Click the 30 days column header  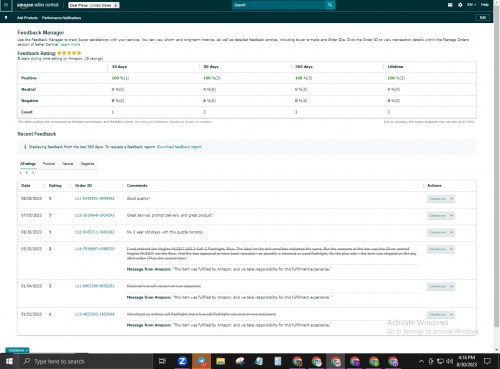(119, 67)
